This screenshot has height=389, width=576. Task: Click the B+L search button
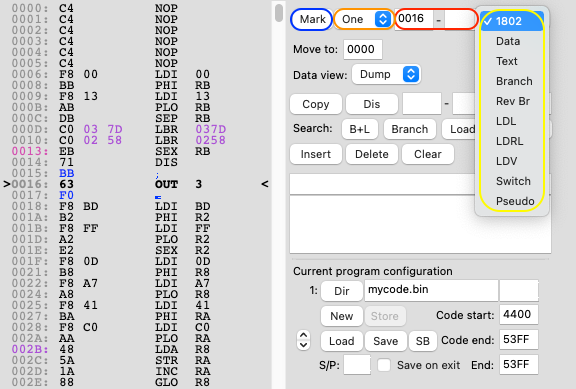[x=360, y=129]
